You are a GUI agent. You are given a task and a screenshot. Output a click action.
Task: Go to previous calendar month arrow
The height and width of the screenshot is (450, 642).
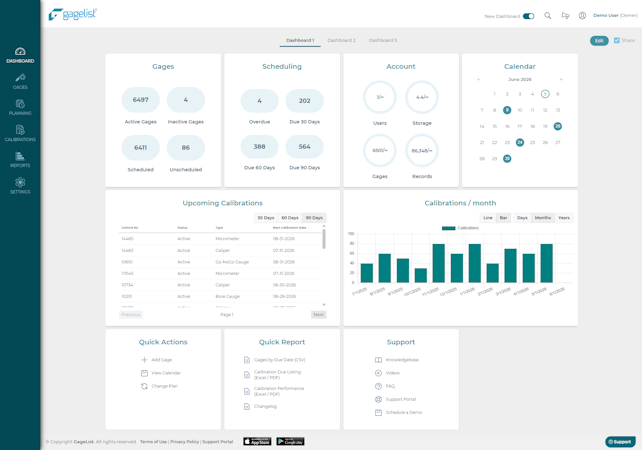click(x=478, y=79)
